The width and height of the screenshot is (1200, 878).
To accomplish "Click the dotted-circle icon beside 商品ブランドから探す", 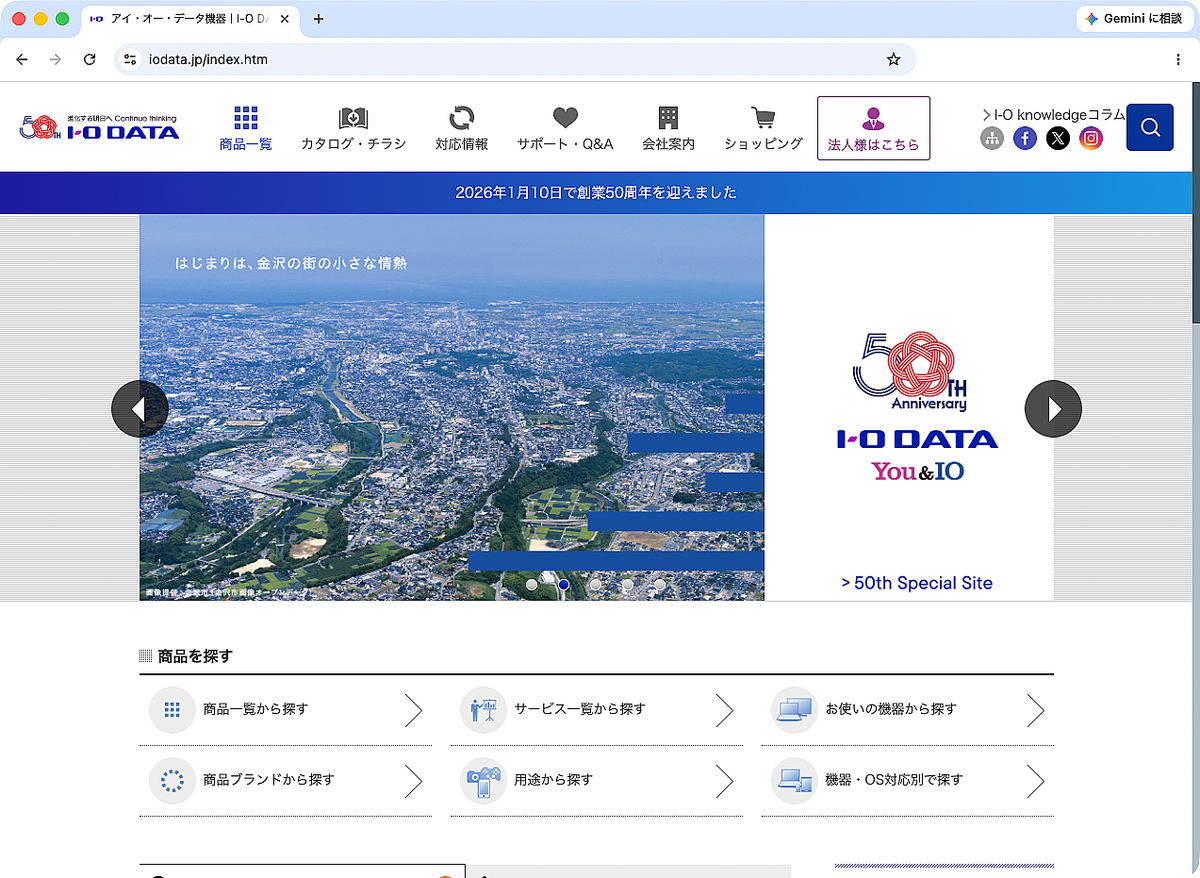I will 172,781.
